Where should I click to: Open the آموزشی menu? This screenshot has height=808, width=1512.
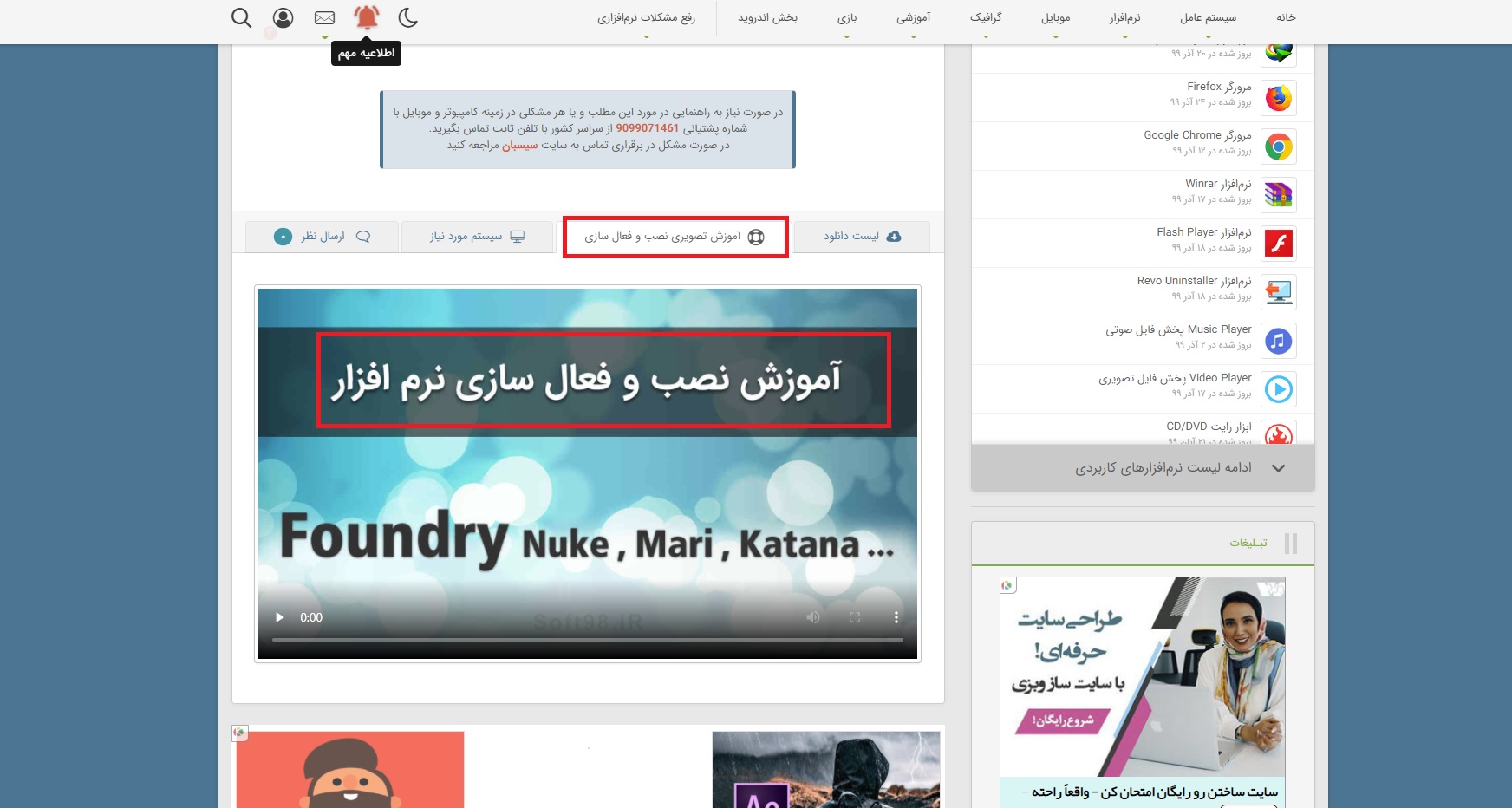click(x=914, y=17)
